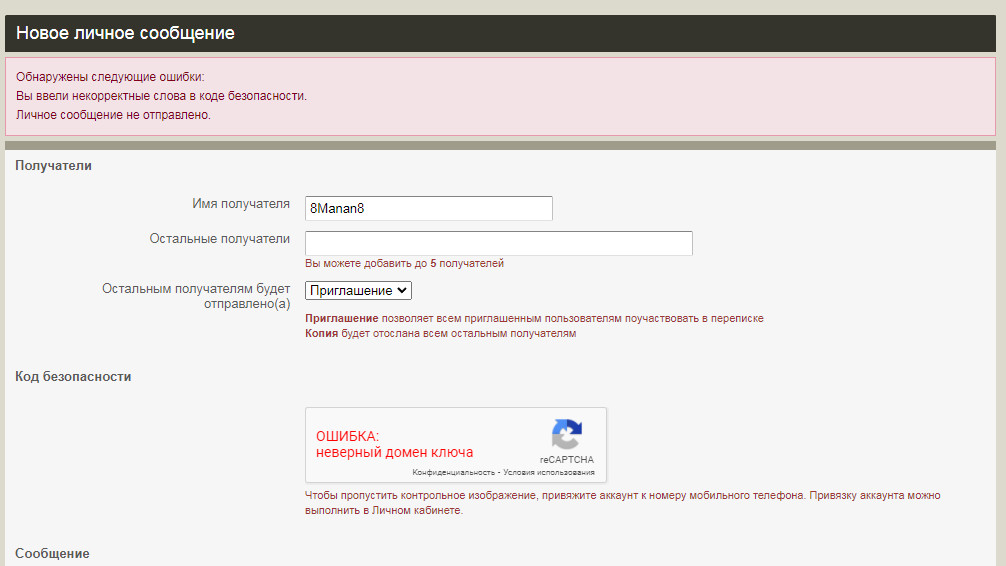Click the Остальные получатели label
The width and height of the screenshot is (1006, 566).
pos(219,239)
